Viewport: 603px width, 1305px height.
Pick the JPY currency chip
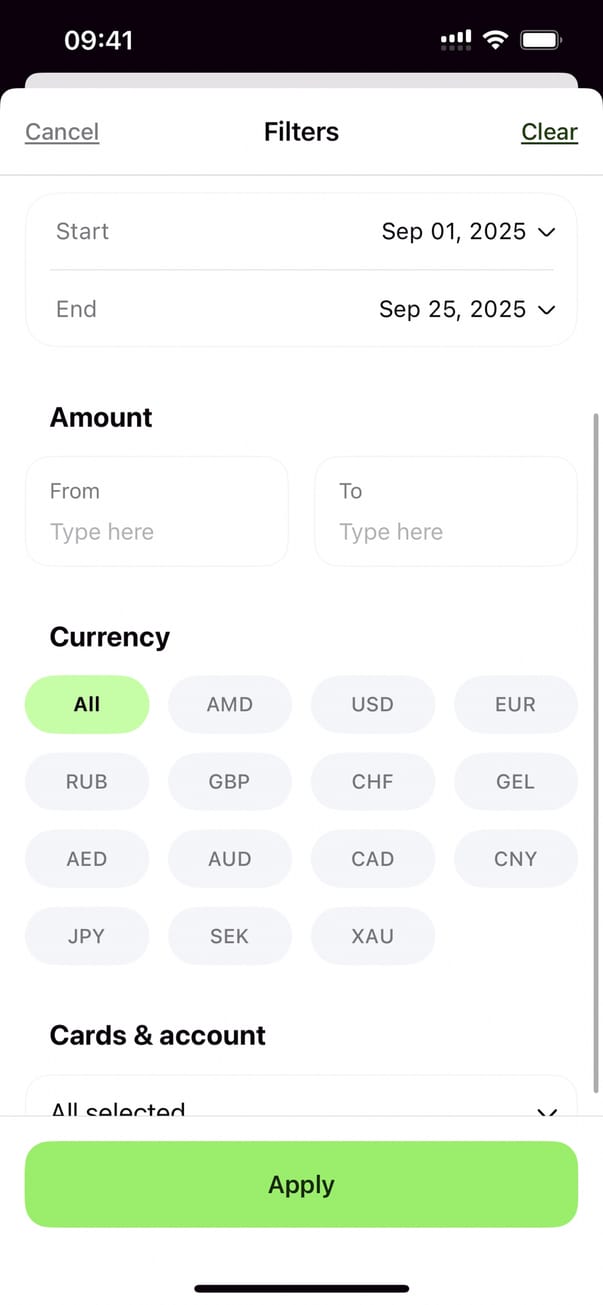coord(87,937)
